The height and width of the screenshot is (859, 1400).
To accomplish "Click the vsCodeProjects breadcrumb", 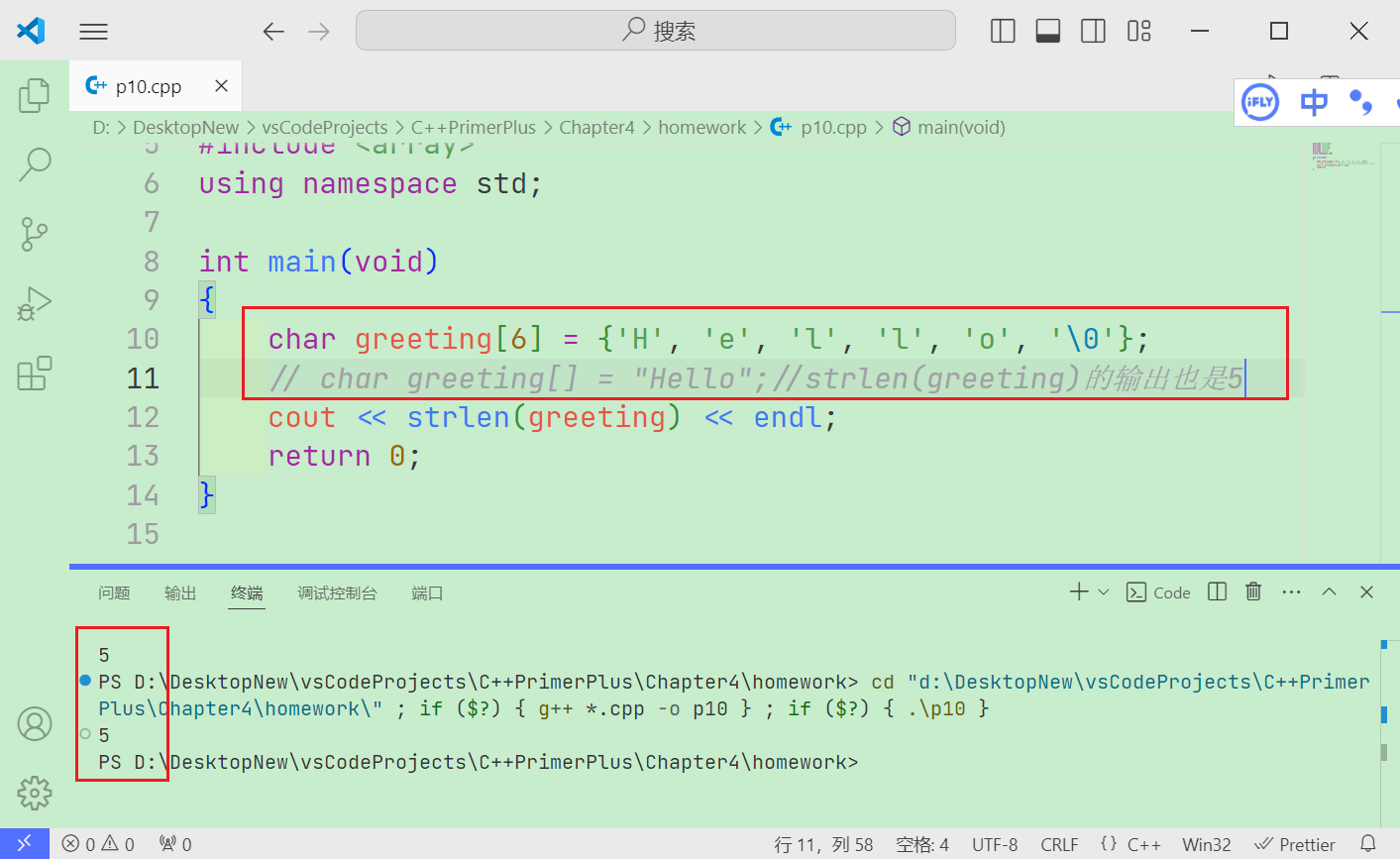I will point(325,128).
